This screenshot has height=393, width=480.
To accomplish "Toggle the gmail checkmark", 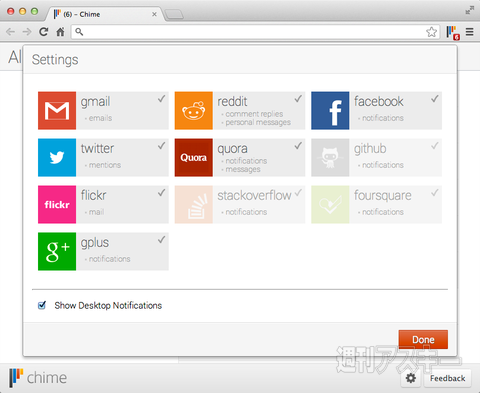I will pos(161,99).
